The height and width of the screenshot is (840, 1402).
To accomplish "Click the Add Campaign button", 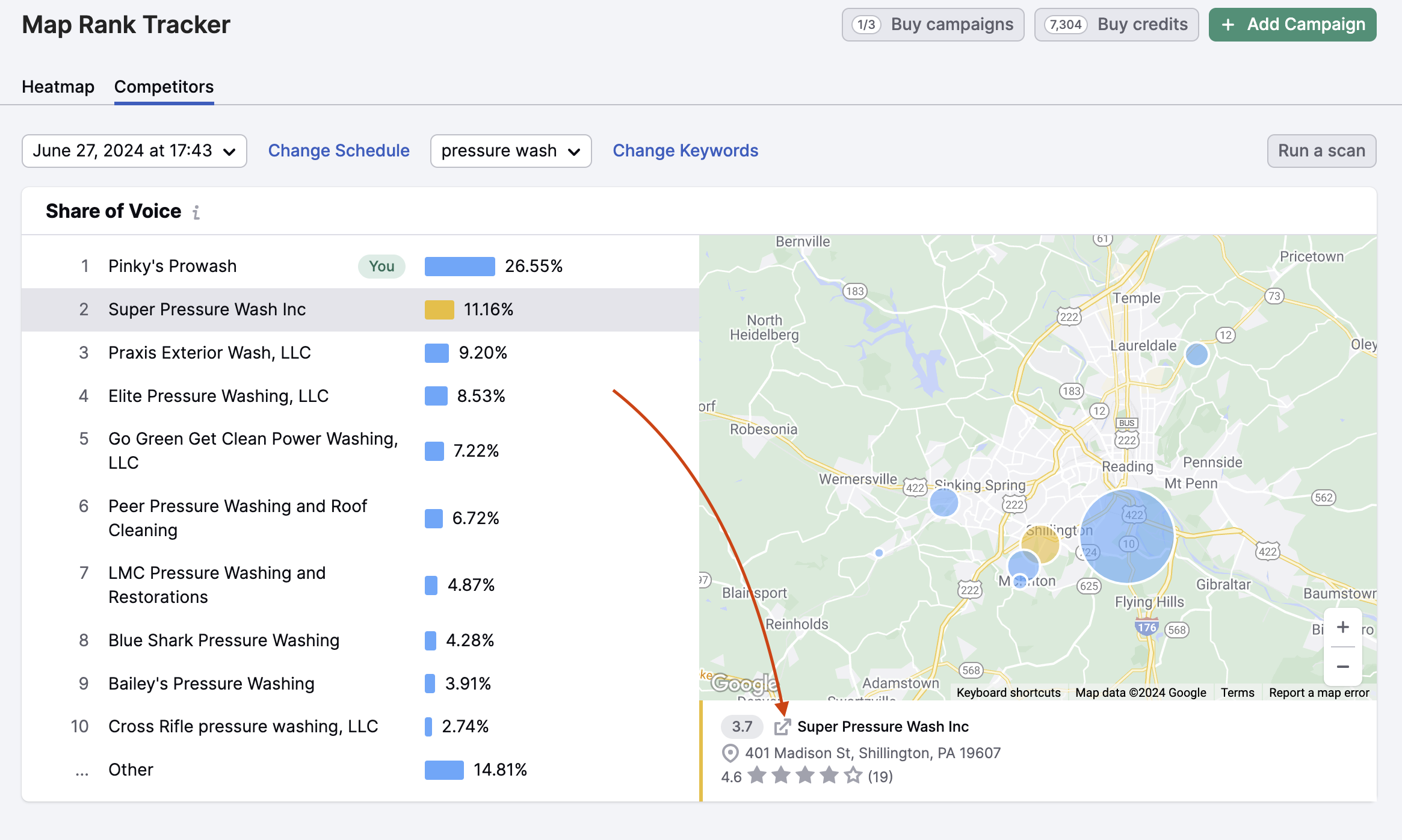I will pos(1292,25).
